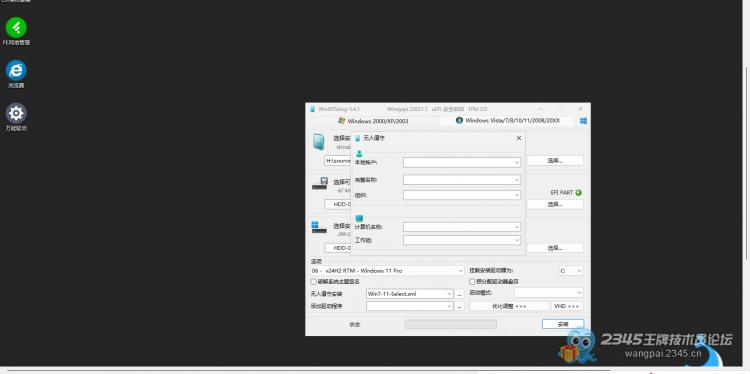750x374 pixels.
Task: Open the C: drive letter dropdown
Action: [x=571, y=271]
